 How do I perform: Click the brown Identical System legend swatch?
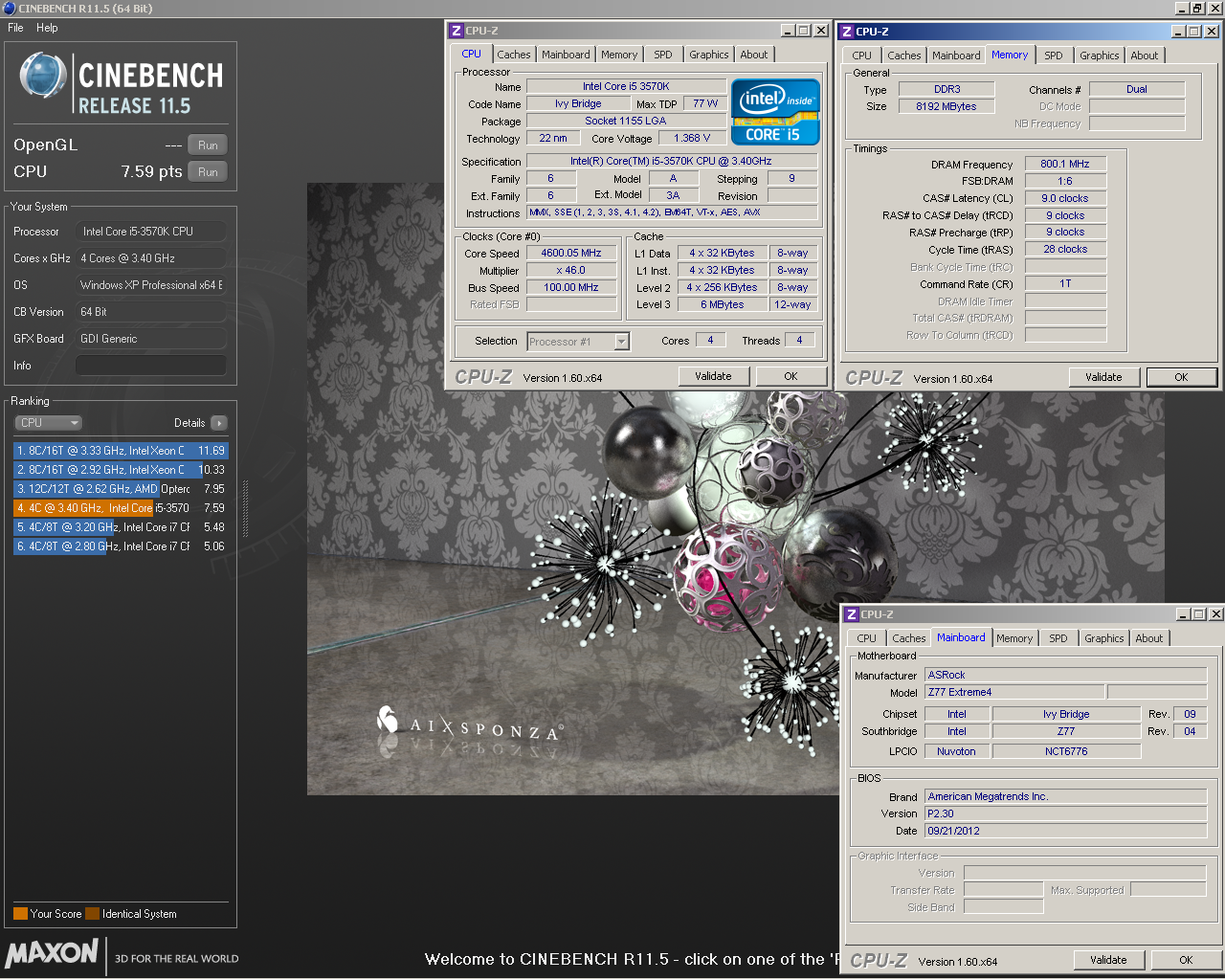pyautogui.click(x=92, y=914)
